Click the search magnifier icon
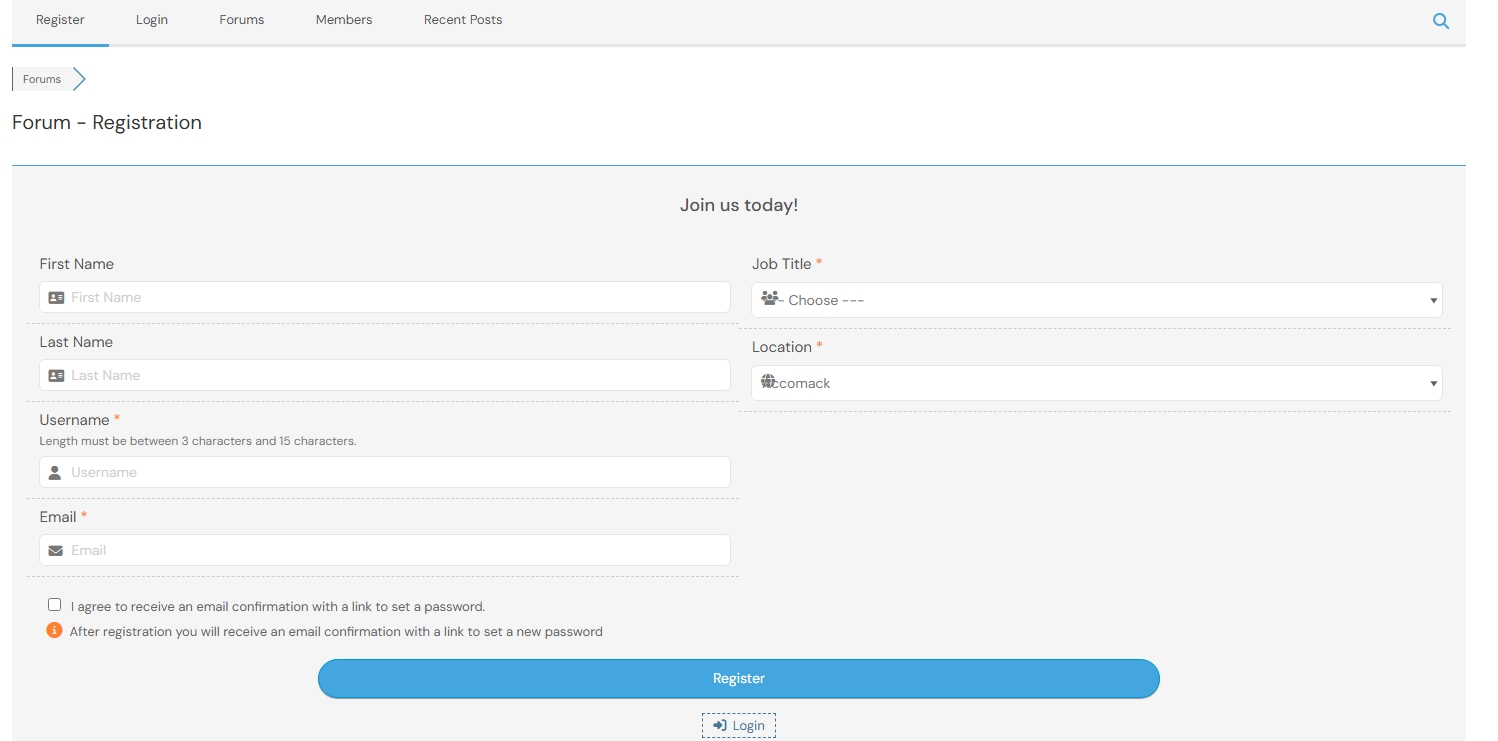Image resolution: width=1498 pixels, height=741 pixels. [1440, 21]
